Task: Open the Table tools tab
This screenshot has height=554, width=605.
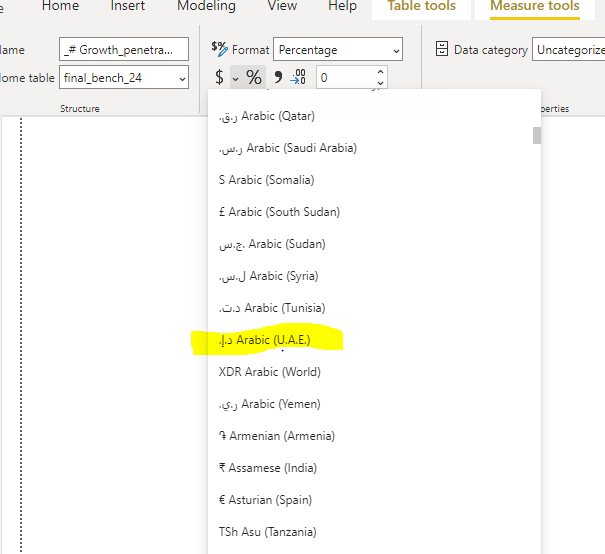Action: click(x=421, y=6)
